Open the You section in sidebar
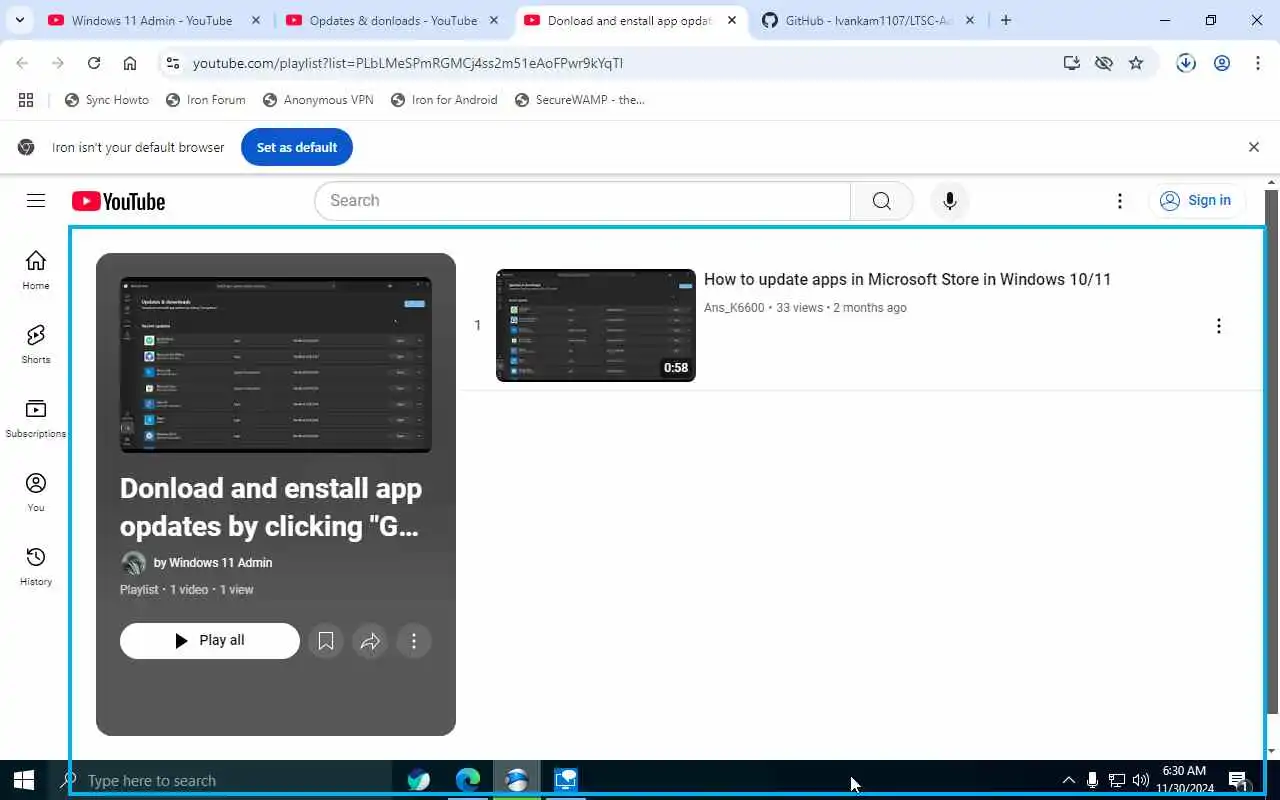Image resolution: width=1280 pixels, height=800 pixels. pos(36,492)
